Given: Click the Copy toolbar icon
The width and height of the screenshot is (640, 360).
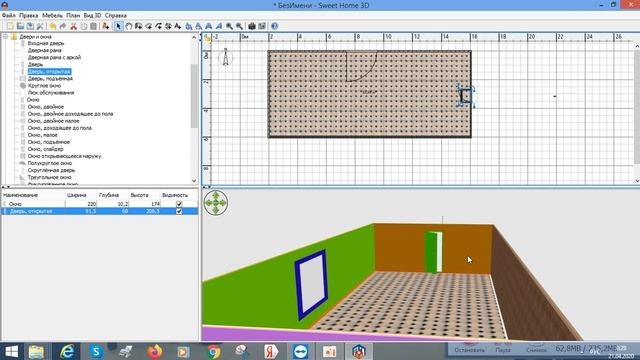Looking at the screenshot, I should pos(84,26).
